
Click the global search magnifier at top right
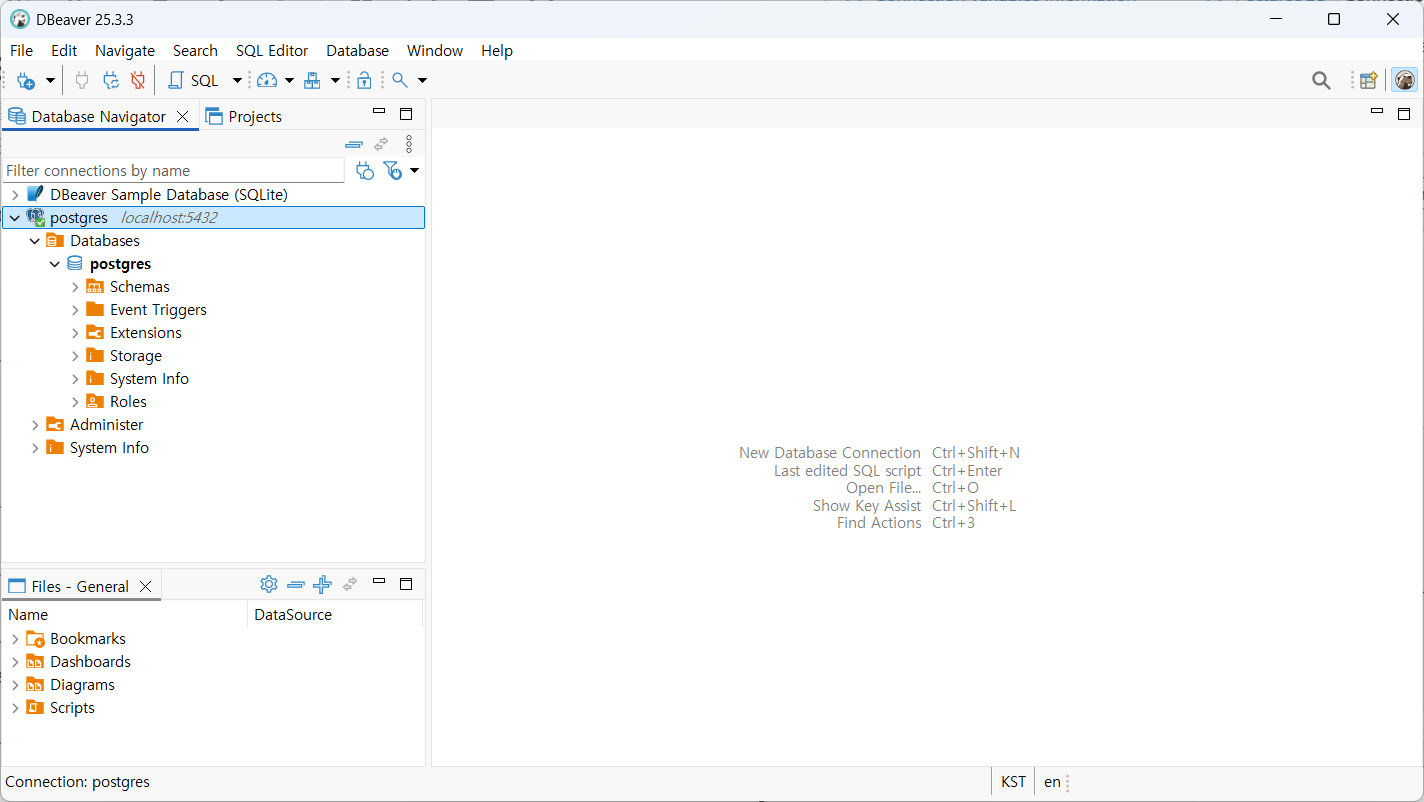point(1321,81)
